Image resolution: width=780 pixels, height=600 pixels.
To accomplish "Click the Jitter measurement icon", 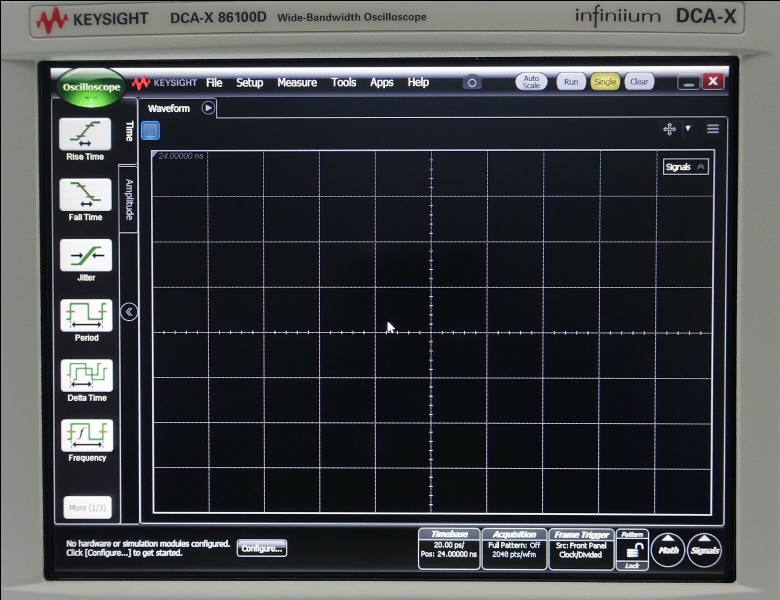I will pos(86,257).
